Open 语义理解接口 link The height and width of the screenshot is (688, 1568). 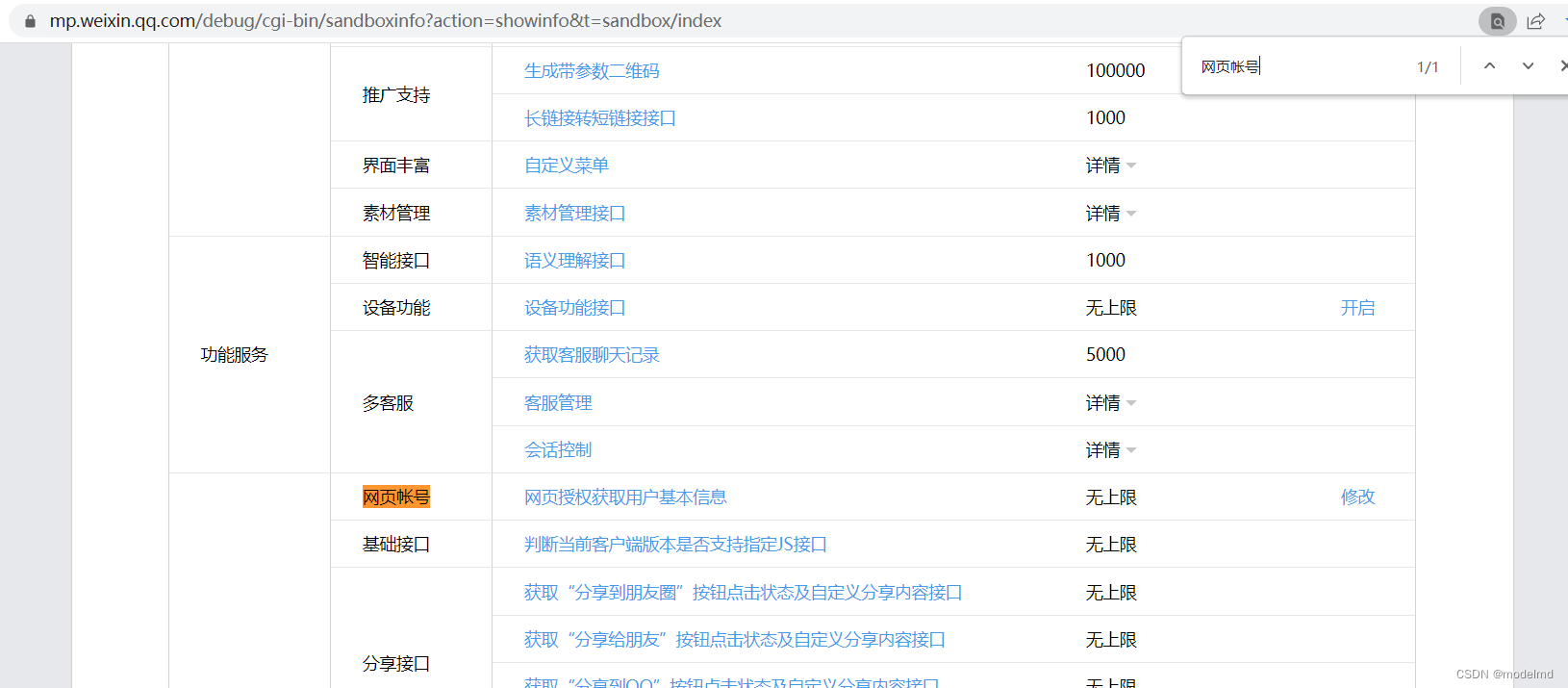(575, 260)
